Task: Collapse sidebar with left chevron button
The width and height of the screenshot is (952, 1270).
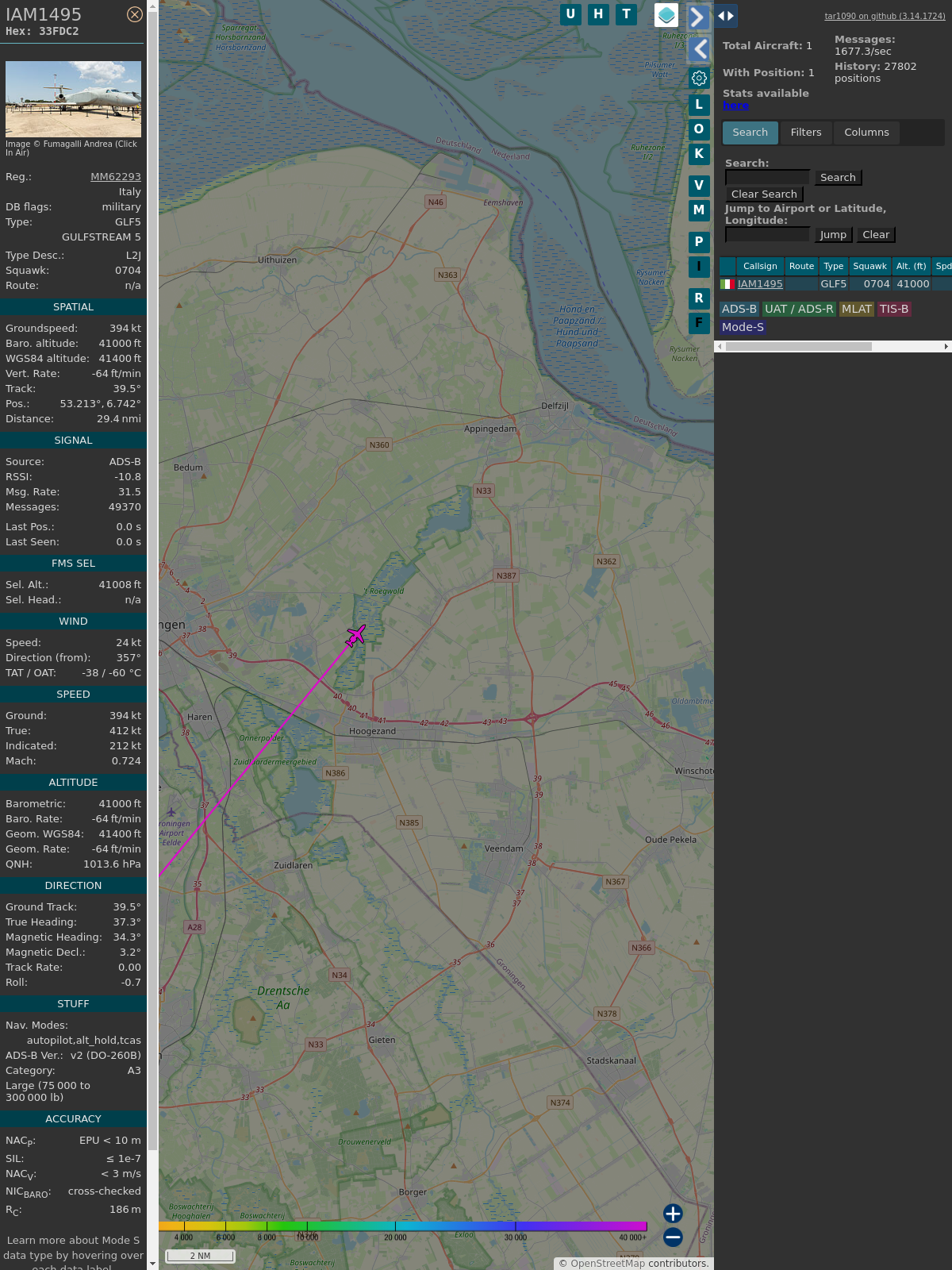Action: (x=699, y=49)
